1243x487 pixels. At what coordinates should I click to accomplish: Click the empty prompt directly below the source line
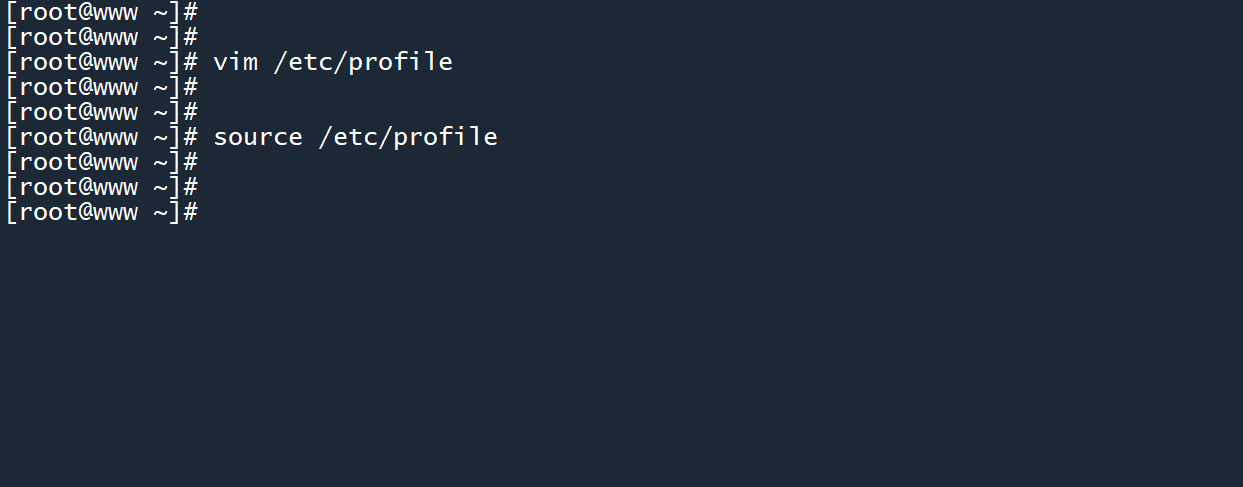pyautogui.click(x=102, y=162)
